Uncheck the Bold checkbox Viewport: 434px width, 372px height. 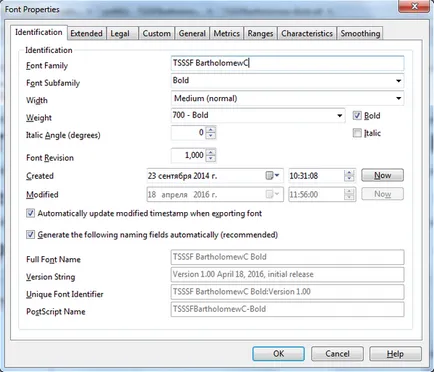click(x=357, y=116)
